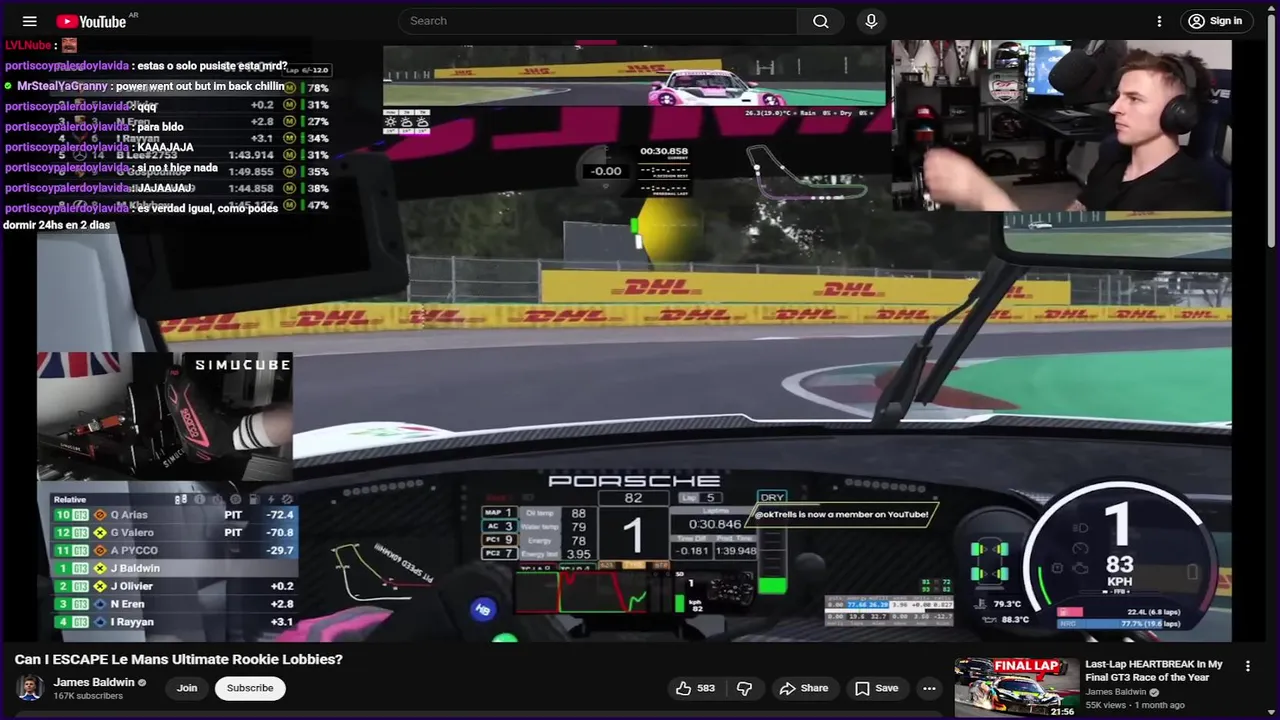Subscribe to James Baldwin channel
The height and width of the screenshot is (720, 1280).
[x=250, y=688]
